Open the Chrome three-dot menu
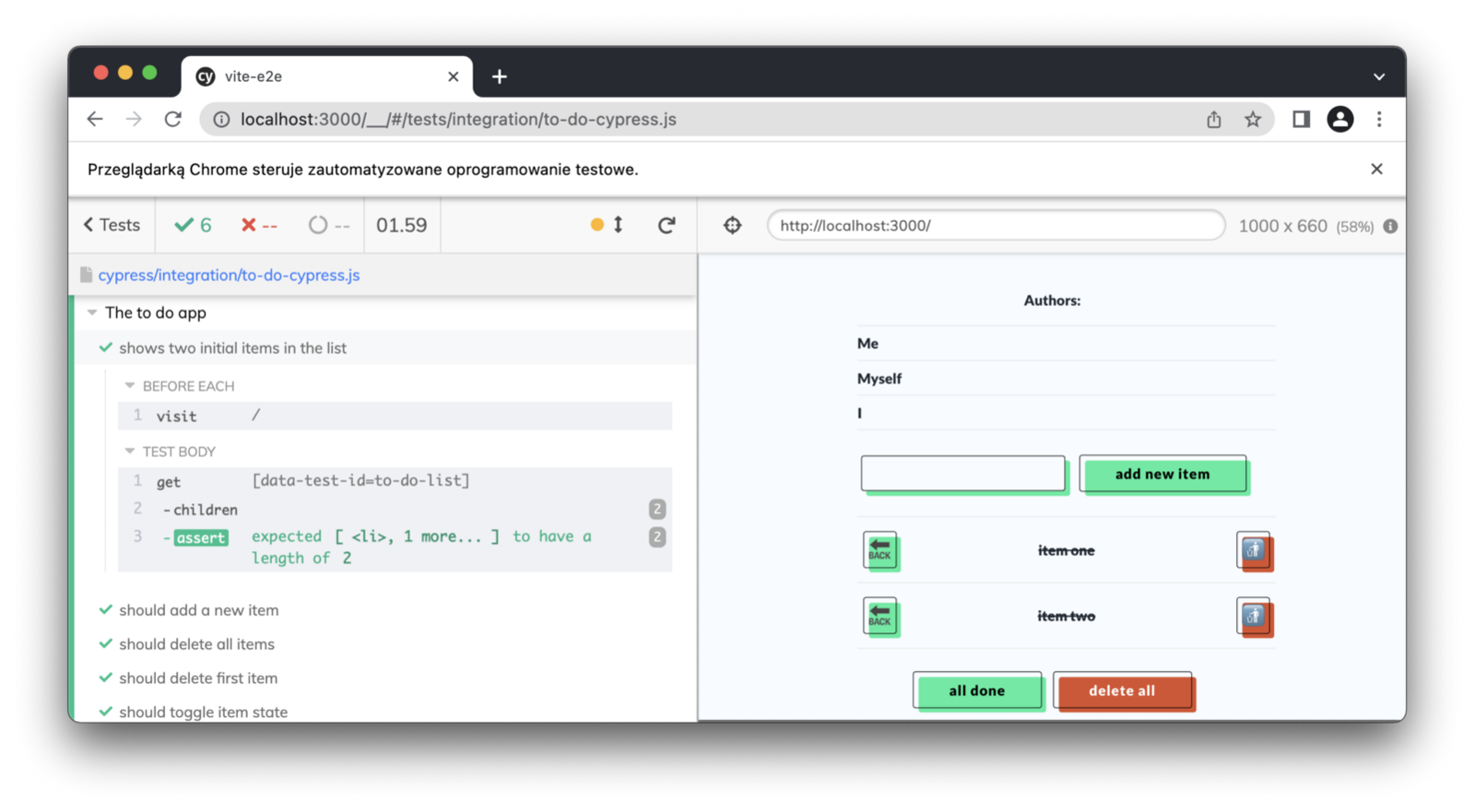The image size is (1474, 812). tap(1379, 119)
